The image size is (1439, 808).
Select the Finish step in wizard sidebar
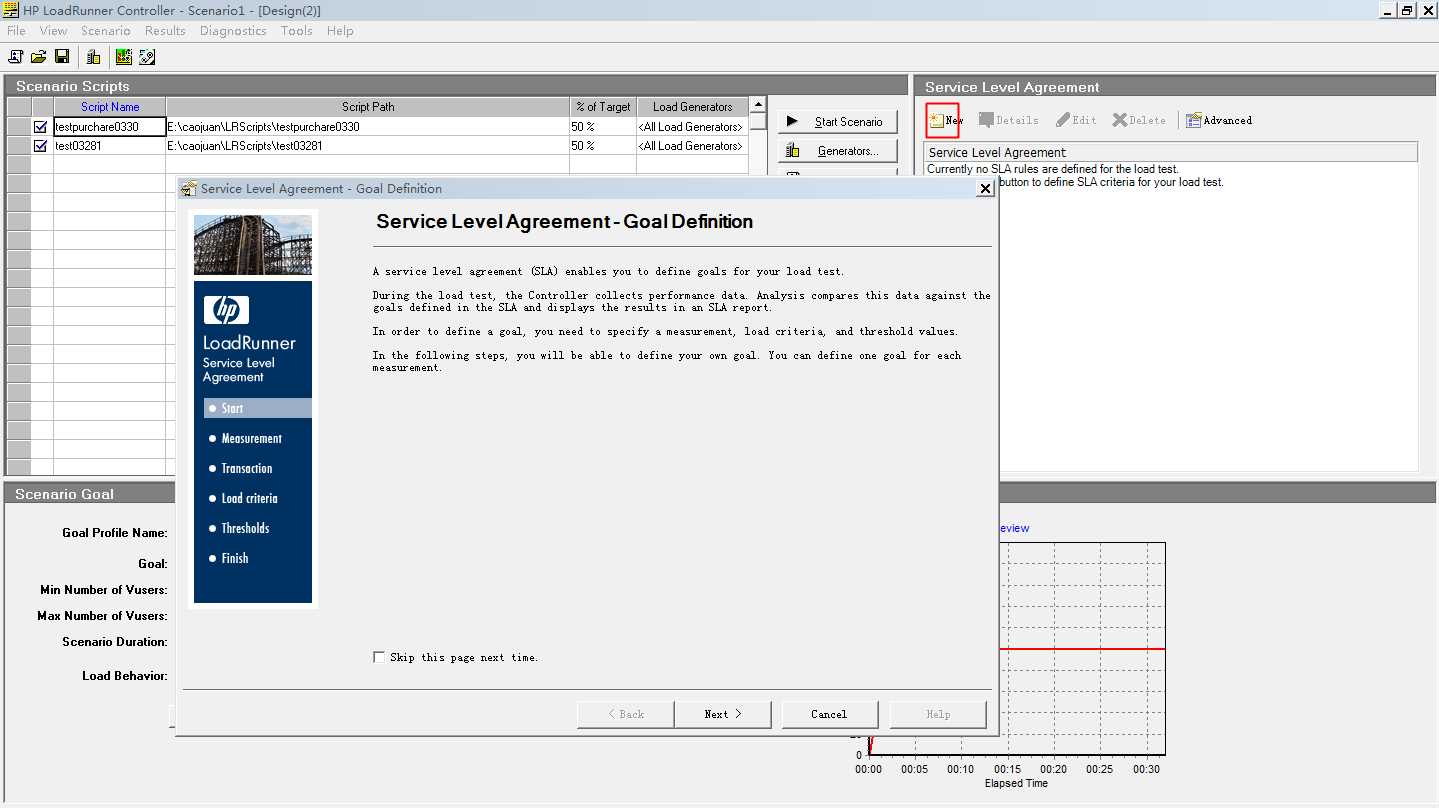click(x=235, y=558)
